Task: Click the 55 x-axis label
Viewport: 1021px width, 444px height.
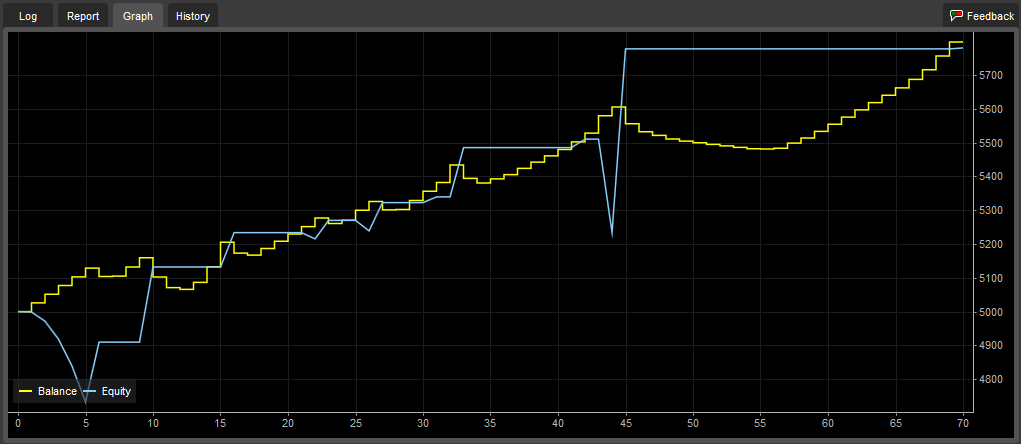Action: click(761, 423)
